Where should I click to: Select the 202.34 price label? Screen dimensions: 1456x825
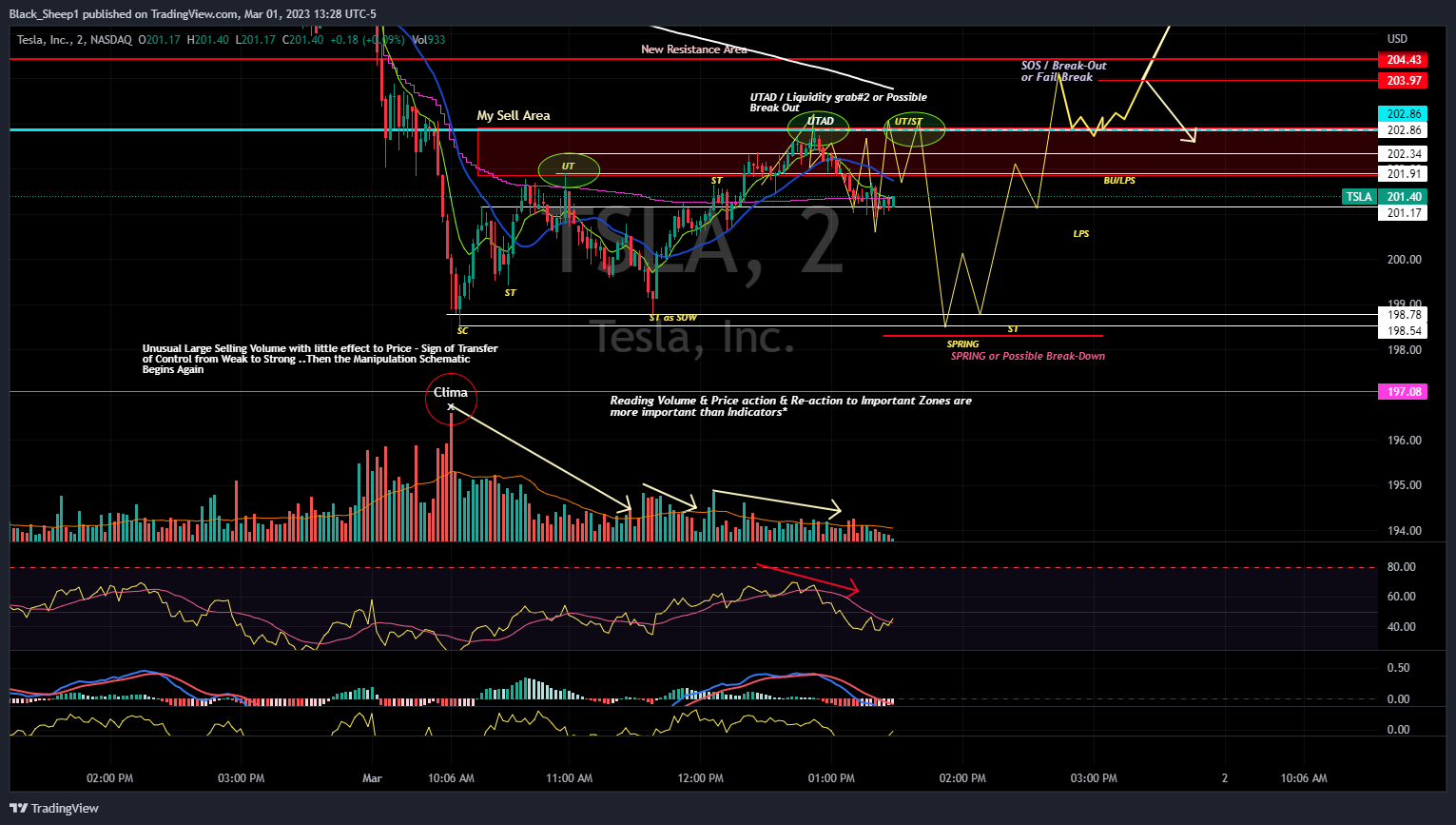click(x=1403, y=154)
